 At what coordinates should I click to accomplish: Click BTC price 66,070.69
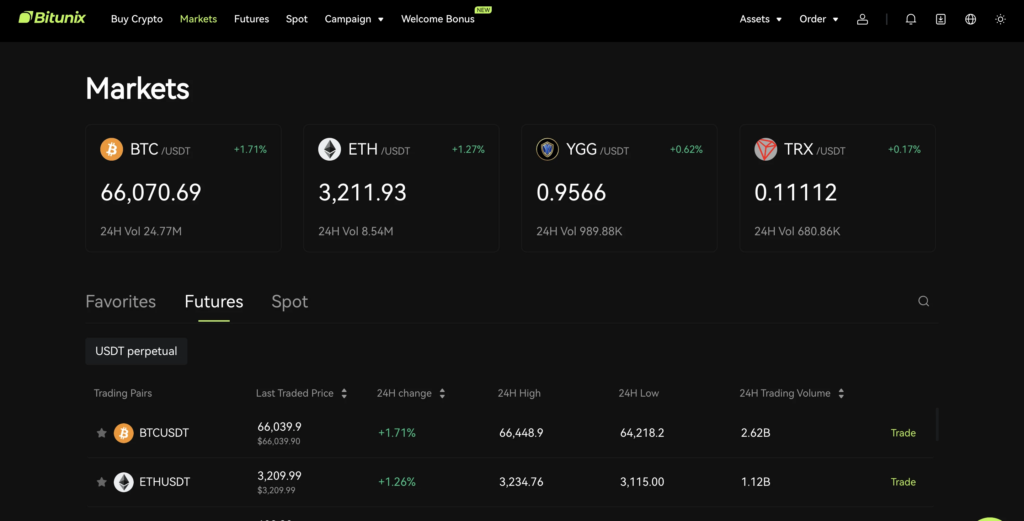(151, 193)
